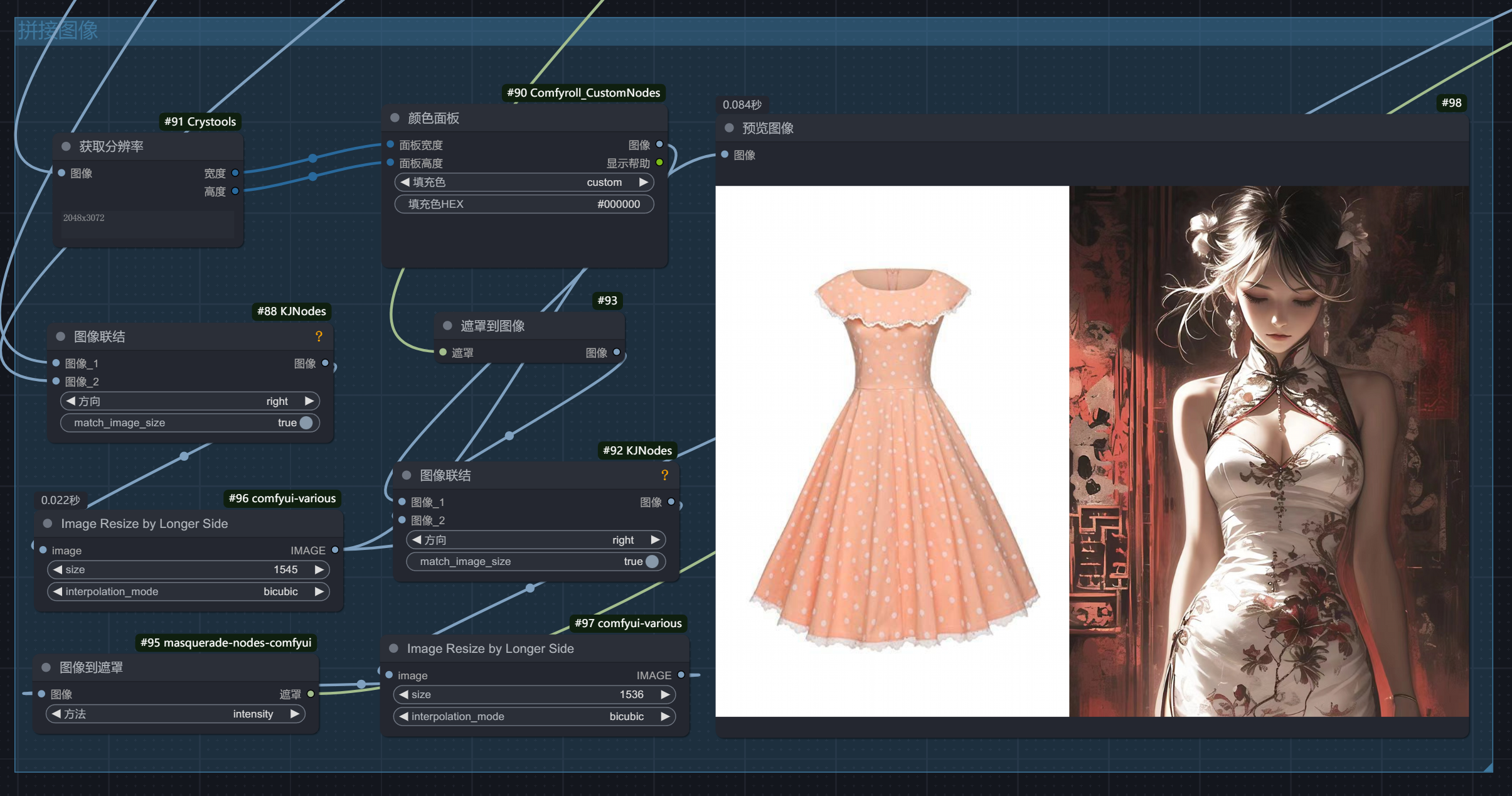
Task: Collapse the 遮罩到图像 node via its dot
Action: [x=448, y=325]
